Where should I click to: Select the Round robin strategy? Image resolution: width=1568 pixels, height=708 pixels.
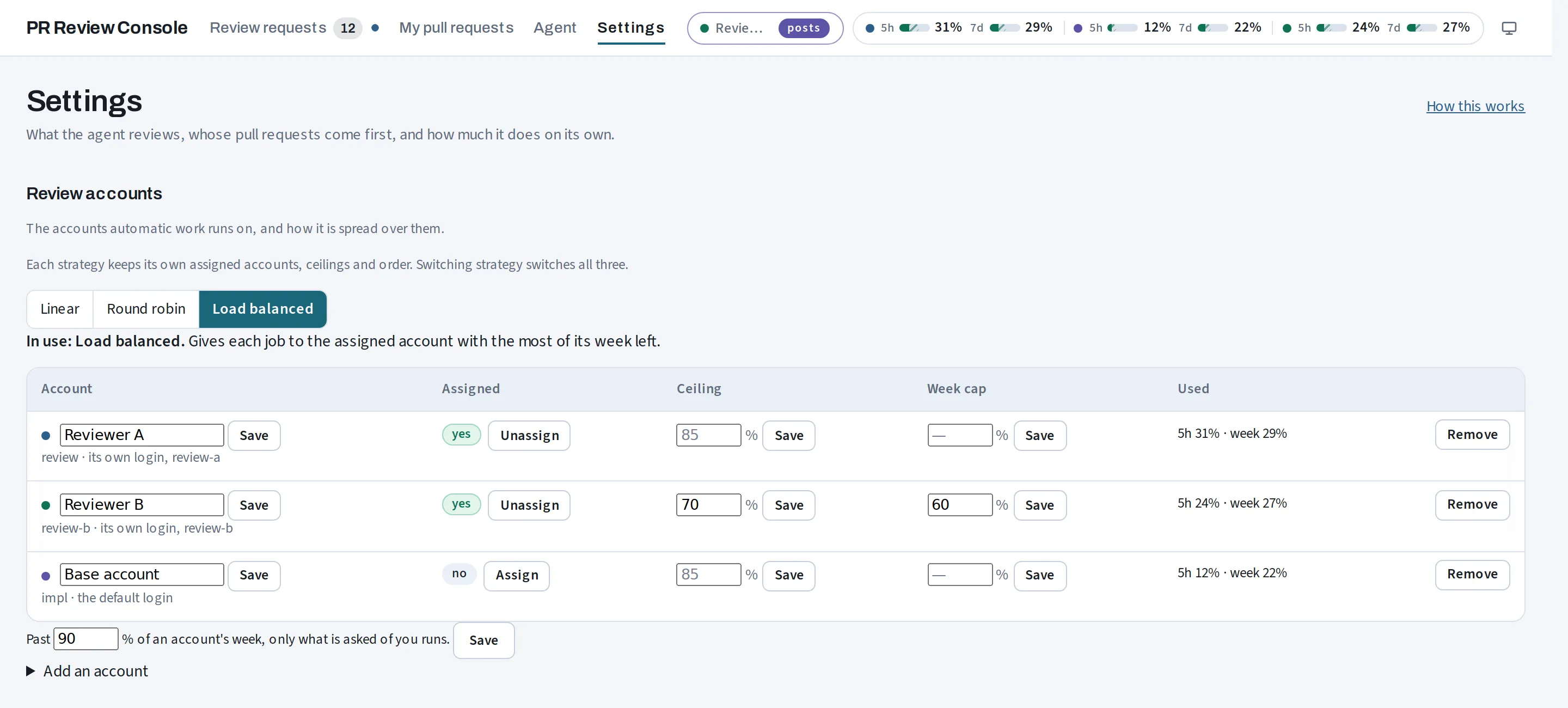pyautogui.click(x=146, y=309)
